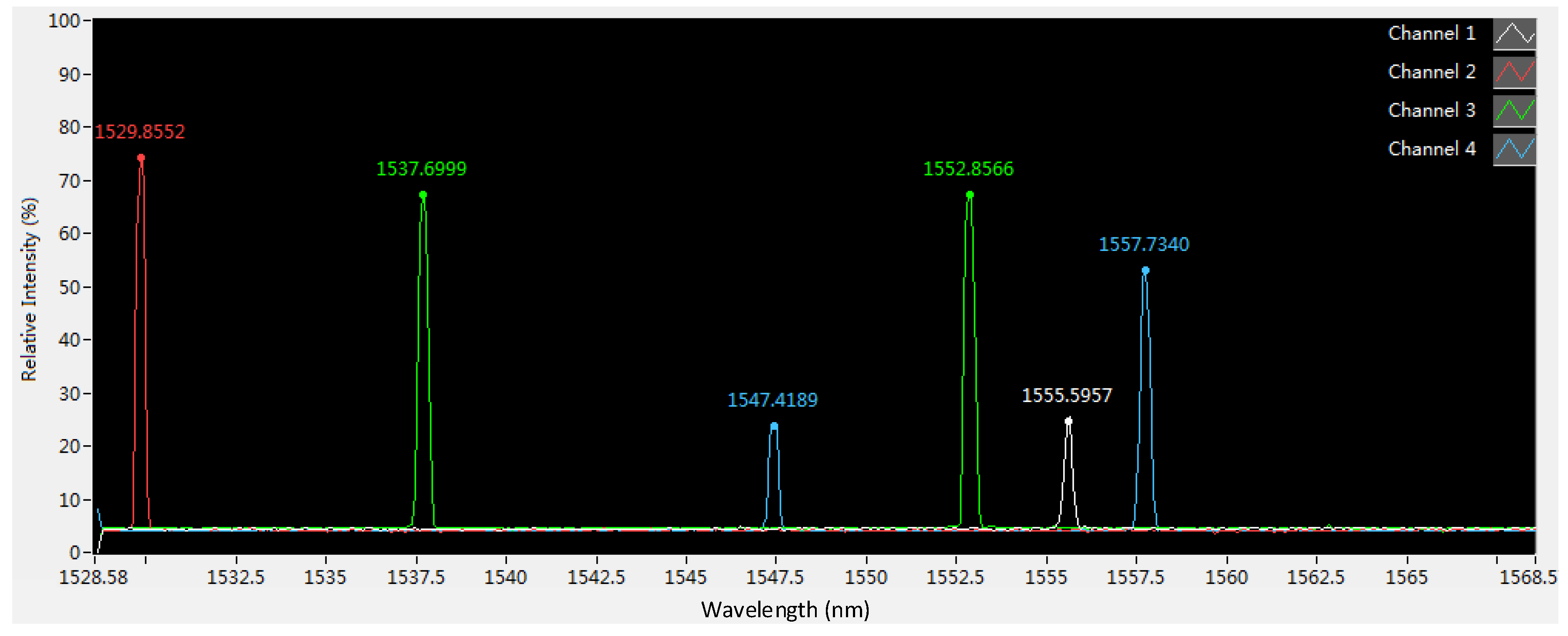Click the blue peak marker at 1547.4189
This screenshot has width=1568, height=636.
[774, 426]
